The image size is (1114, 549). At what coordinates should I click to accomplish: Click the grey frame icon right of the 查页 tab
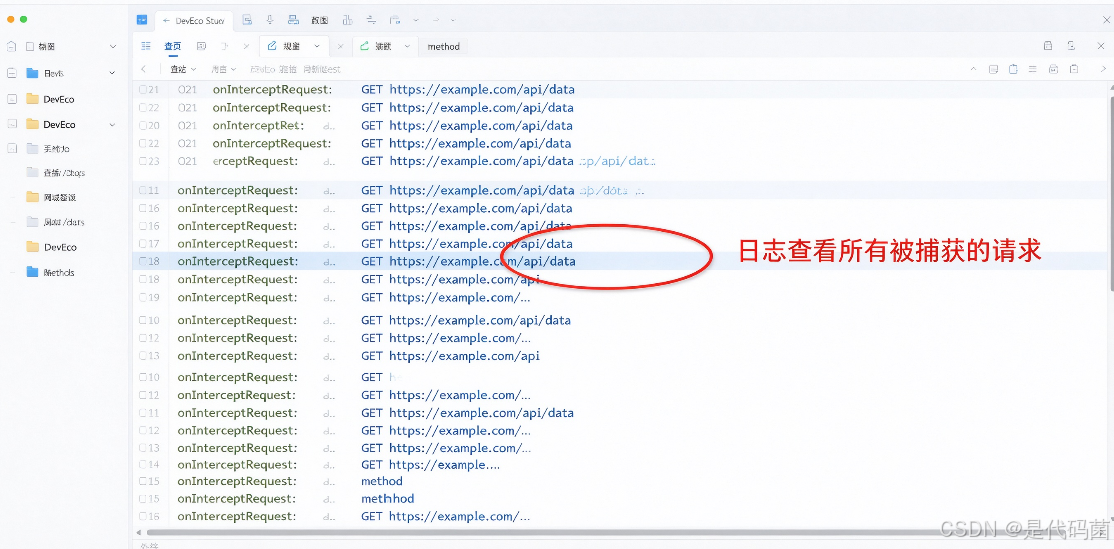coord(201,46)
